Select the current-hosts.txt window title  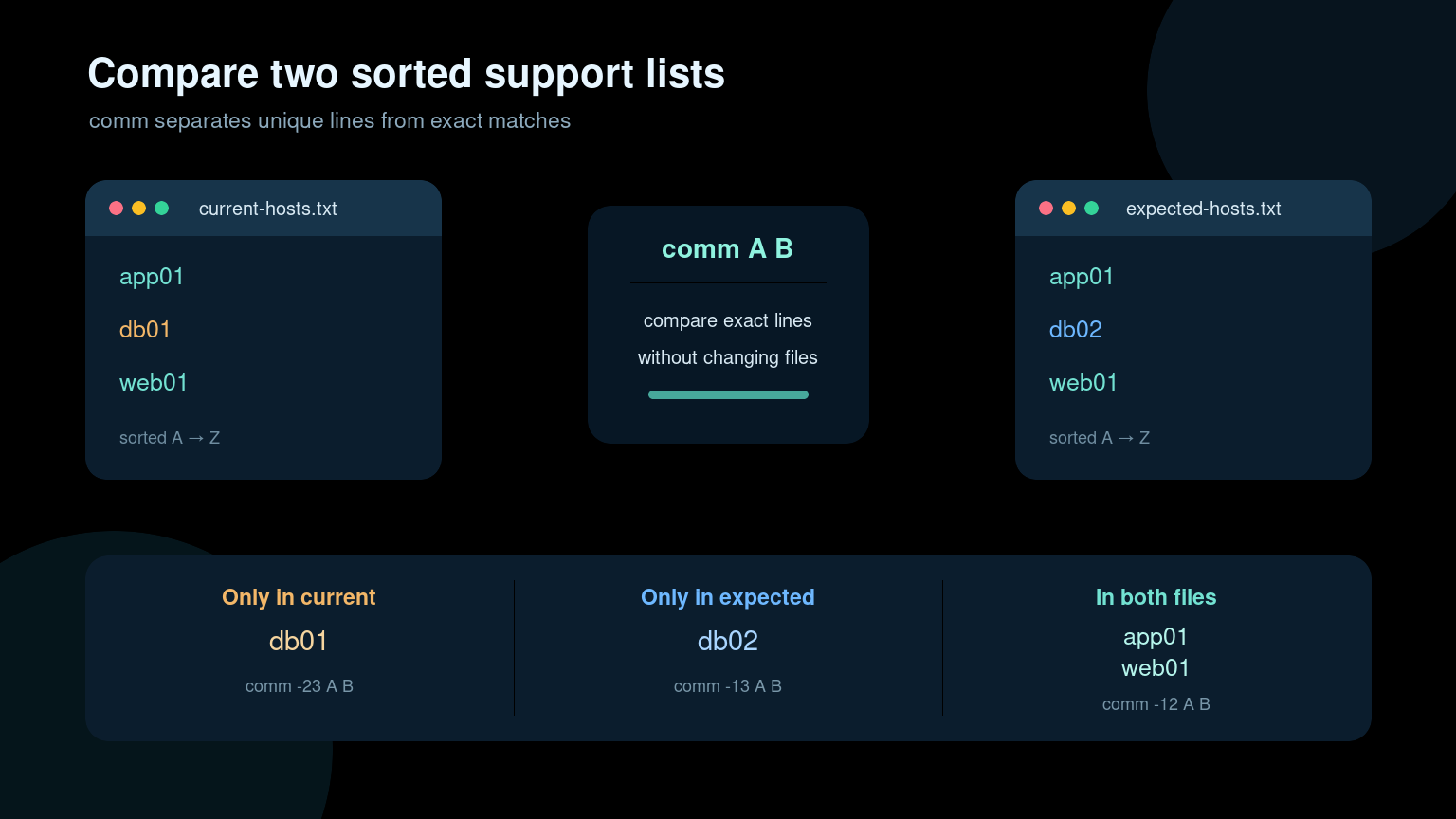click(268, 209)
